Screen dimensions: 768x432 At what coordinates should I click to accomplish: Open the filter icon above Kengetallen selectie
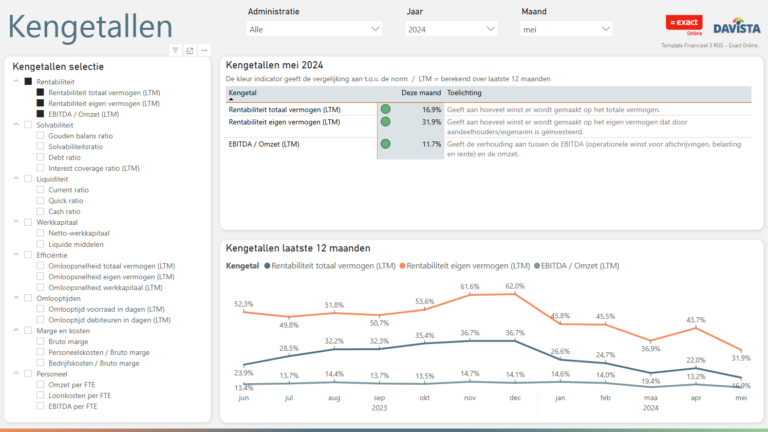(175, 50)
